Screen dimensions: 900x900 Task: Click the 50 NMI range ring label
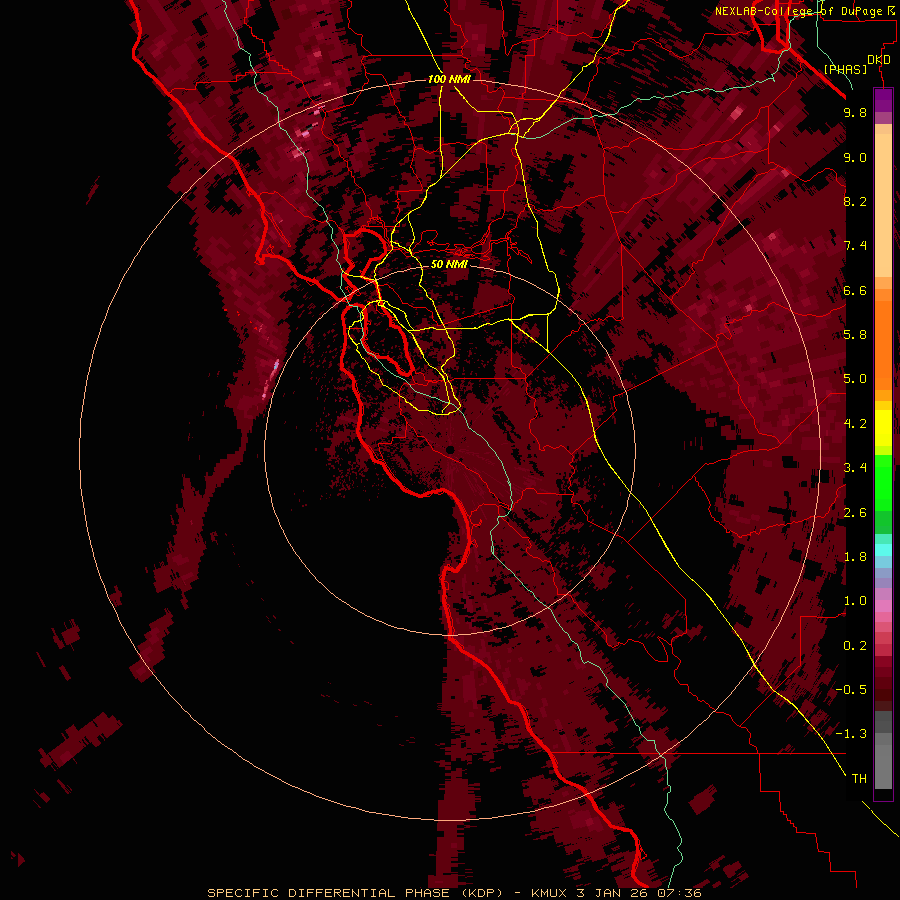[449, 264]
